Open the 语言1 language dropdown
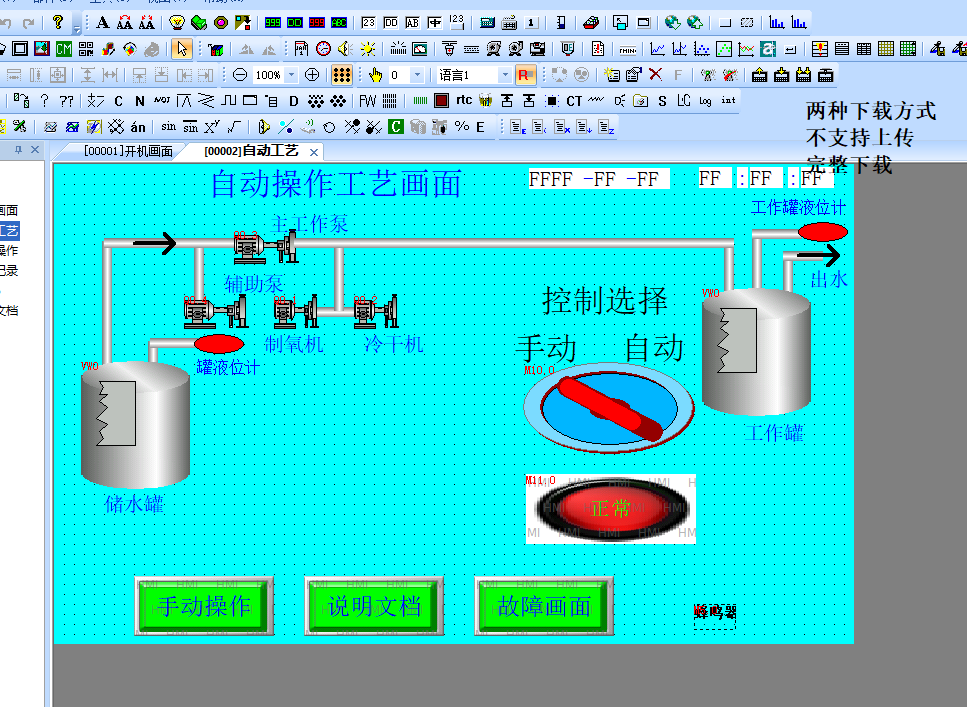The height and width of the screenshot is (707, 967). [x=504, y=75]
